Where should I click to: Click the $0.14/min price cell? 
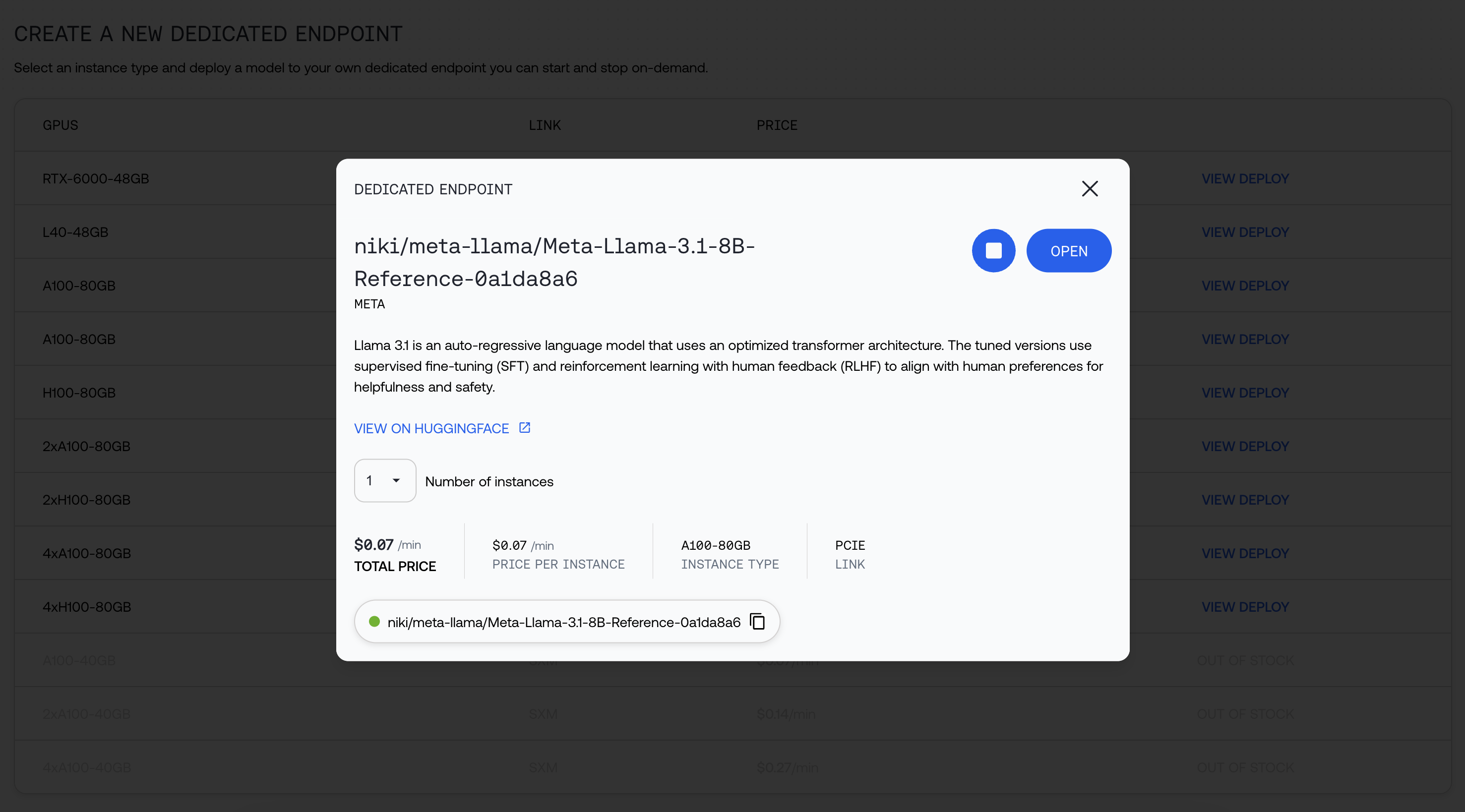click(x=786, y=714)
